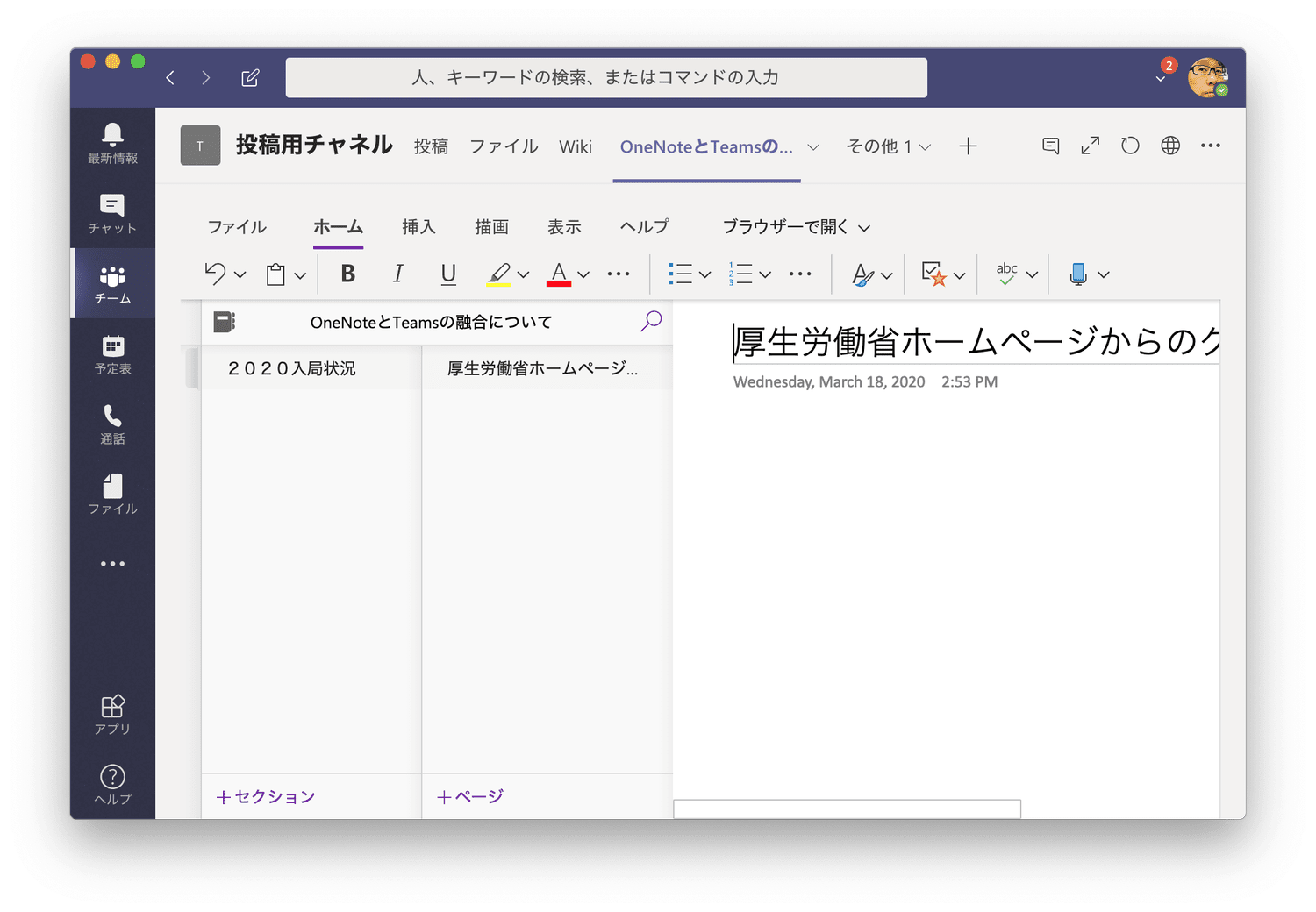Viewport: 1316px width, 912px height.
Task: Add a new section with +セクション
Action: pyautogui.click(x=266, y=796)
